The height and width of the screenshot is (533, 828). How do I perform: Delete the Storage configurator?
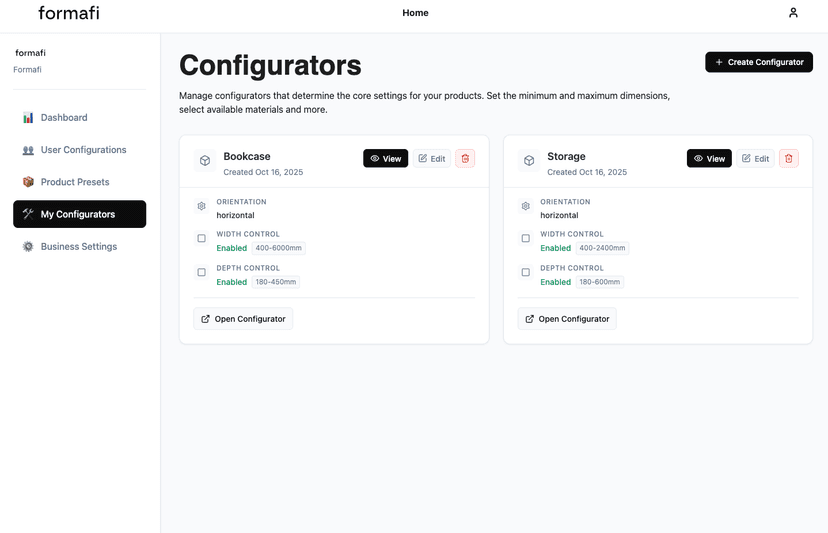point(789,158)
